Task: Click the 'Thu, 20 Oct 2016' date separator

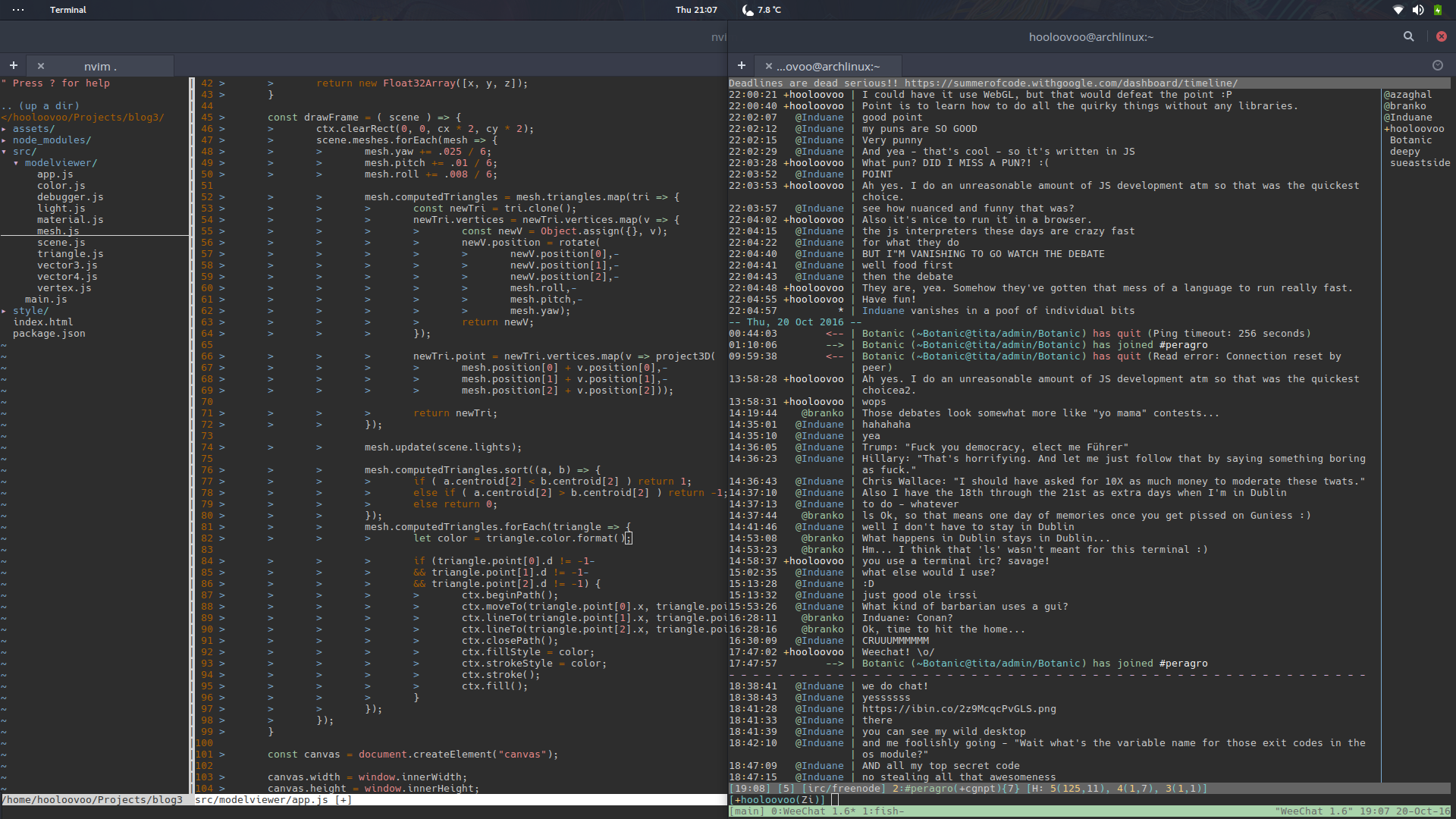Action: [795, 322]
